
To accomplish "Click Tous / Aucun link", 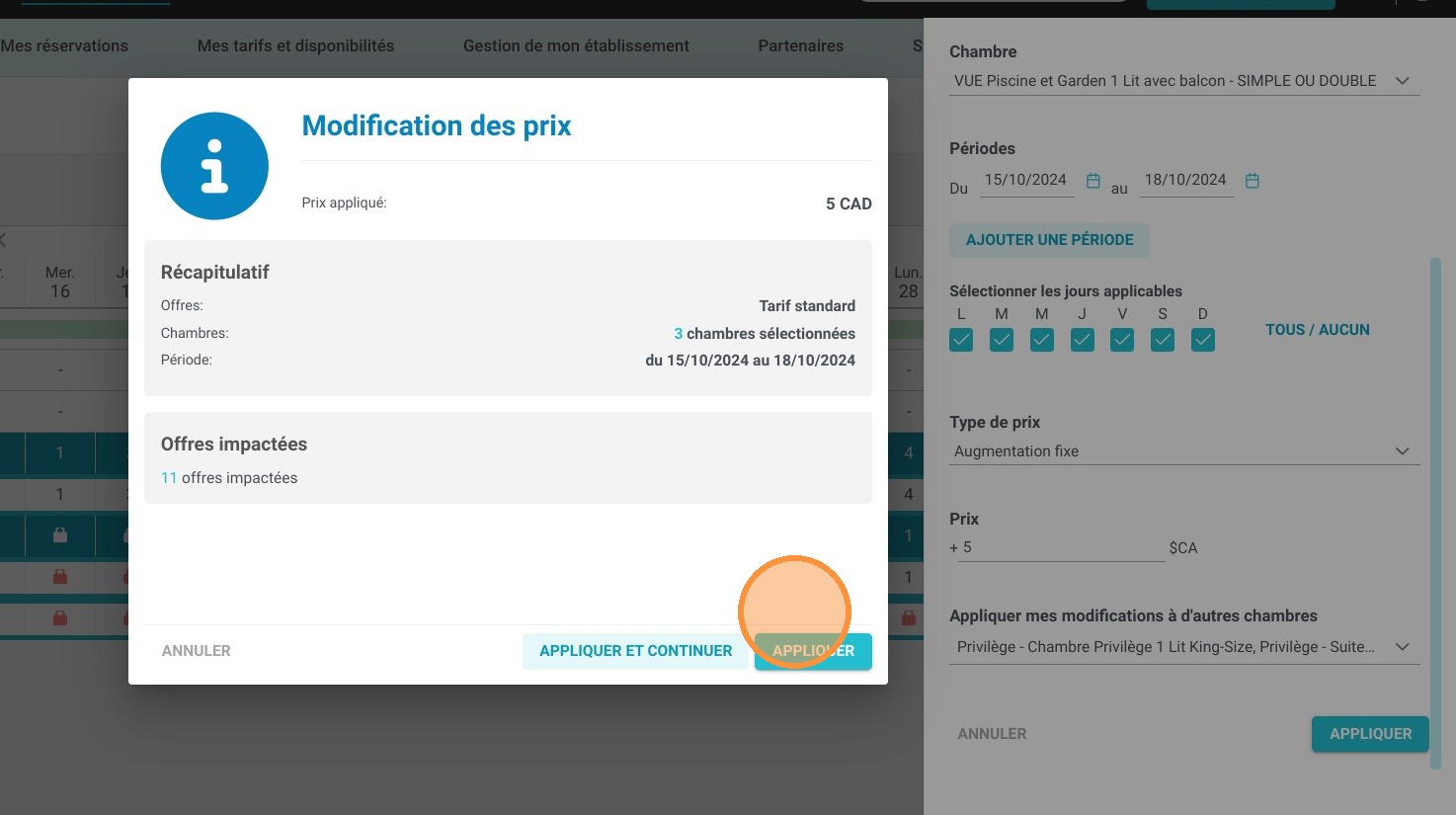I will click(x=1318, y=330).
